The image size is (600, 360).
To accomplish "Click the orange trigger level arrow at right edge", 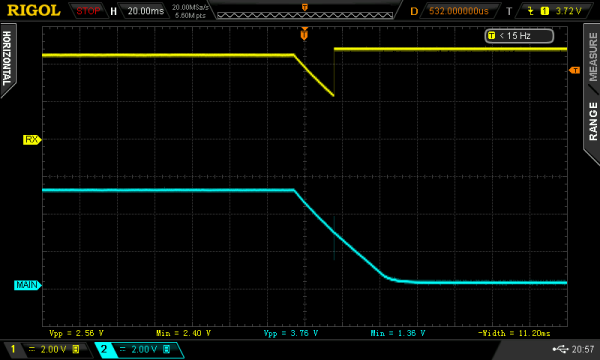I will [x=574, y=70].
